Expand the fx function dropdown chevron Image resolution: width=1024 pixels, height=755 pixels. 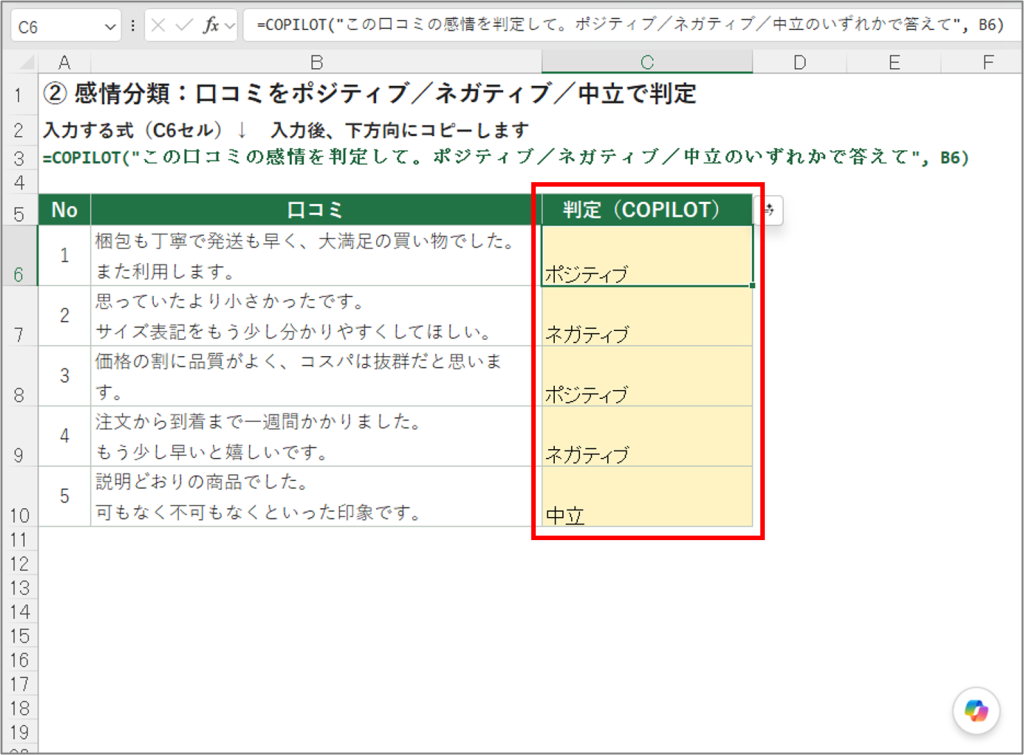pos(229,26)
